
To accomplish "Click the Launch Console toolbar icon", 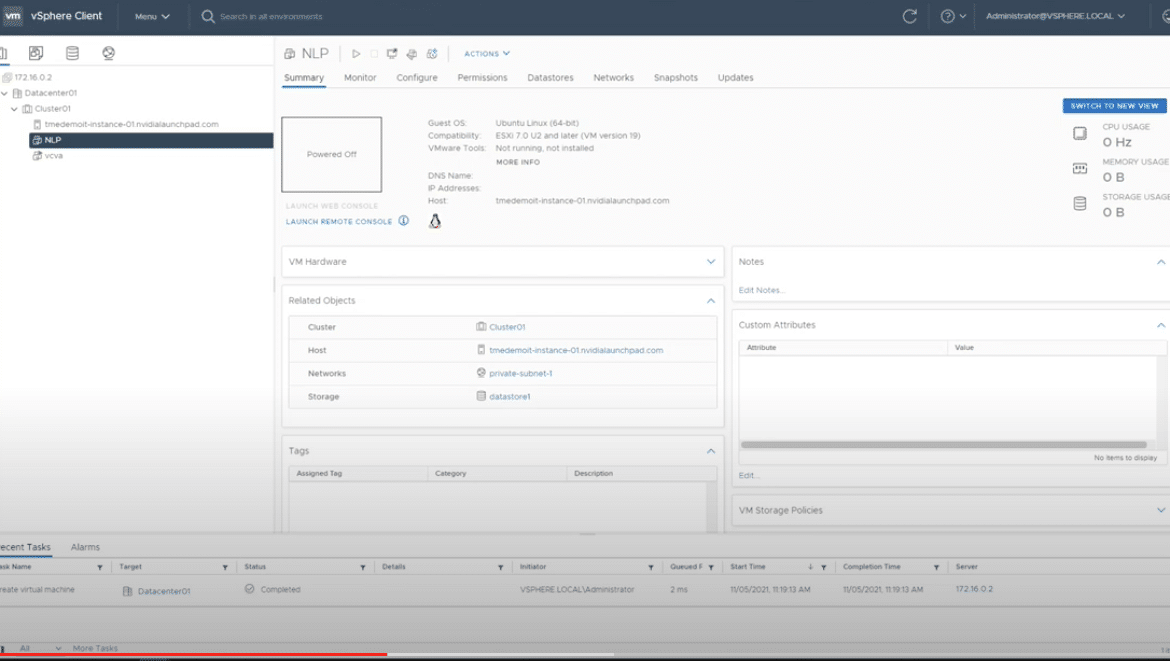I will (x=392, y=54).
